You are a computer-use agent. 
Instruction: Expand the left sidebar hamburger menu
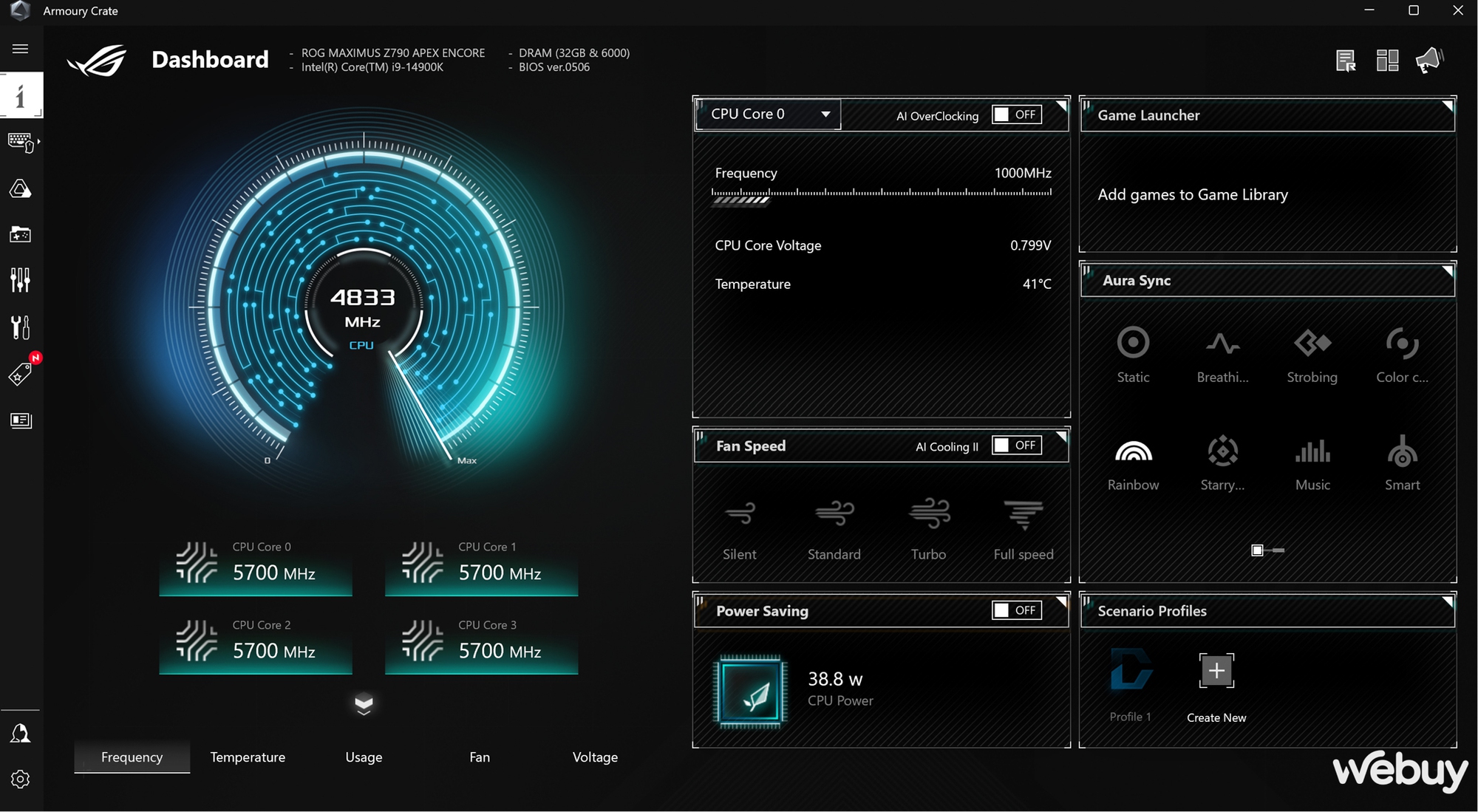pyautogui.click(x=20, y=49)
